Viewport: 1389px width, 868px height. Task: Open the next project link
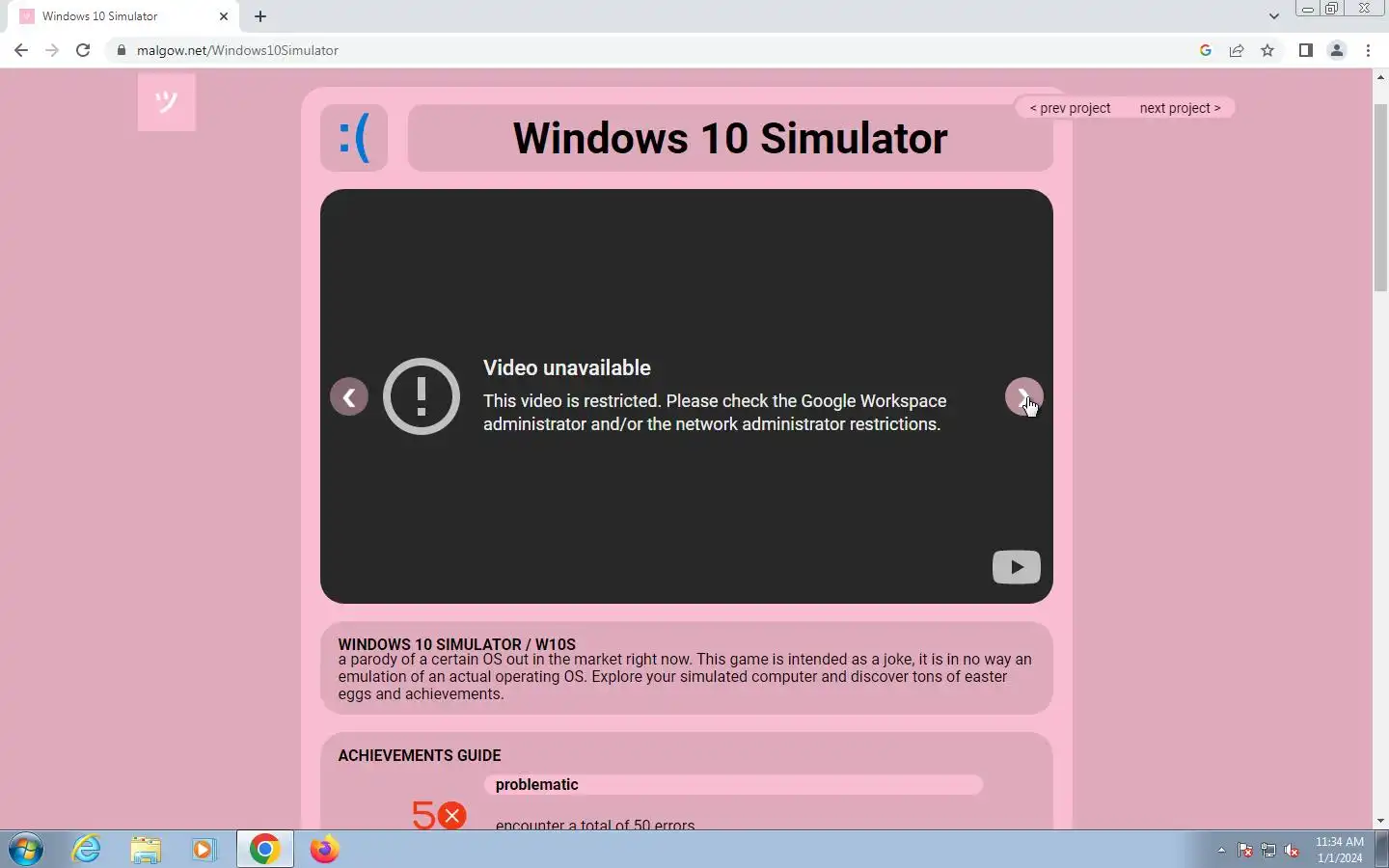(x=1180, y=108)
